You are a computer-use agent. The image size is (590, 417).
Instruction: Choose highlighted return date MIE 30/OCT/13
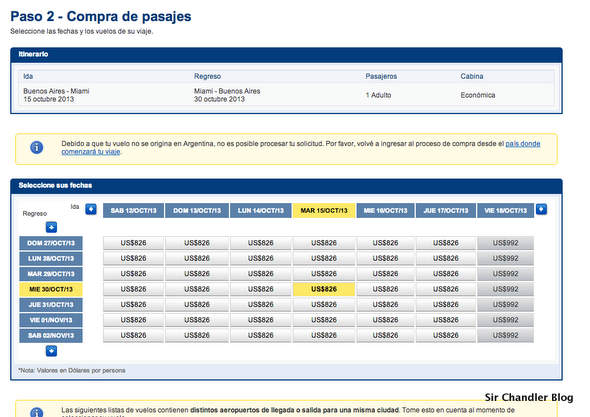click(51, 289)
